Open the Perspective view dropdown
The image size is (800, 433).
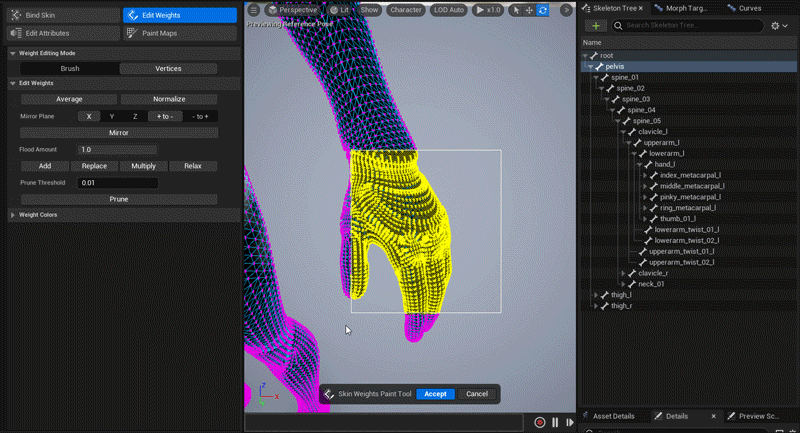[293, 10]
